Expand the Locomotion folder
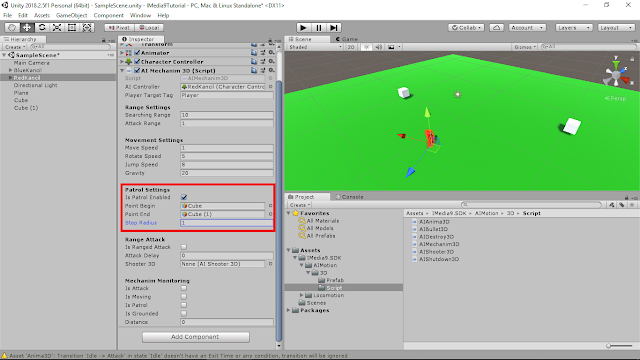This screenshot has height=360, width=640. coord(302,295)
